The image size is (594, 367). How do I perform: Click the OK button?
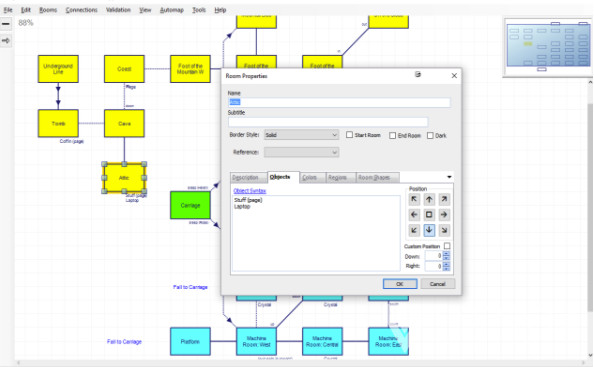(x=400, y=284)
